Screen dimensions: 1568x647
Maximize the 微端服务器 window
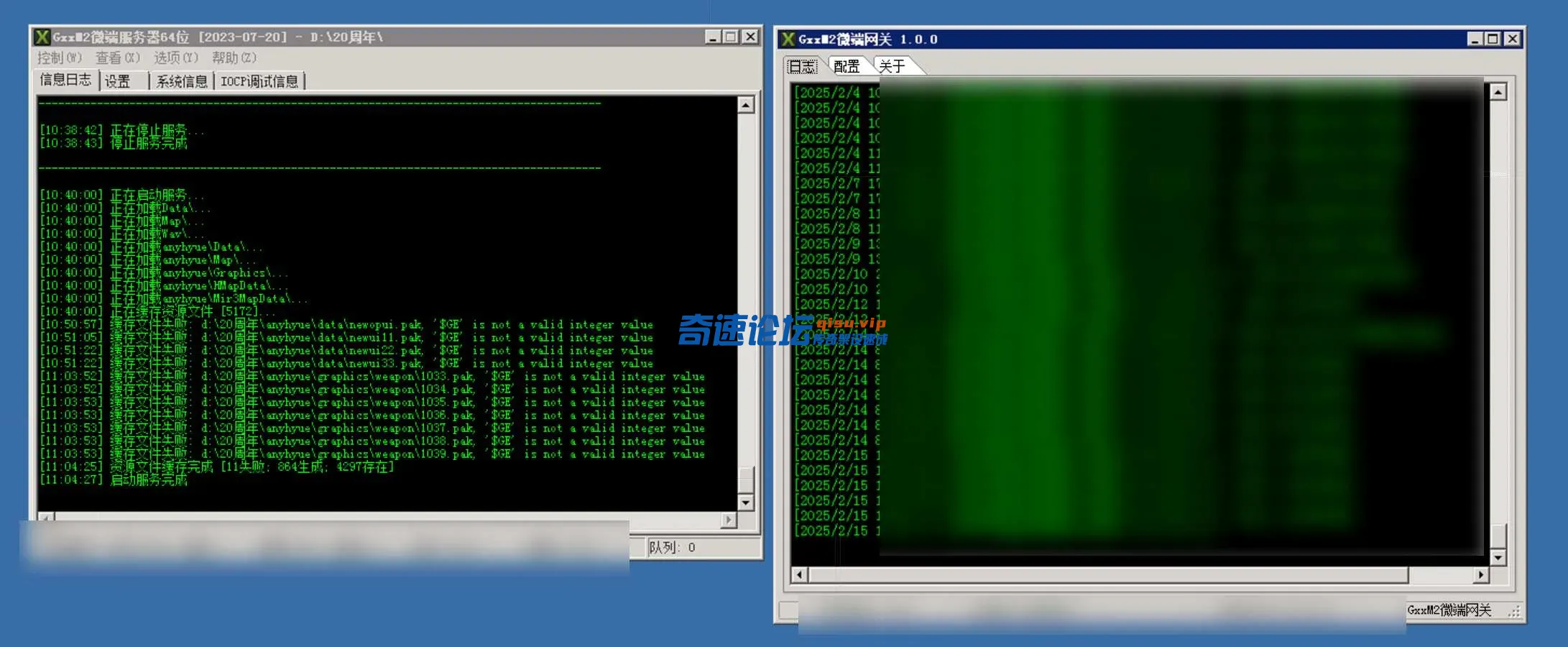731,37
